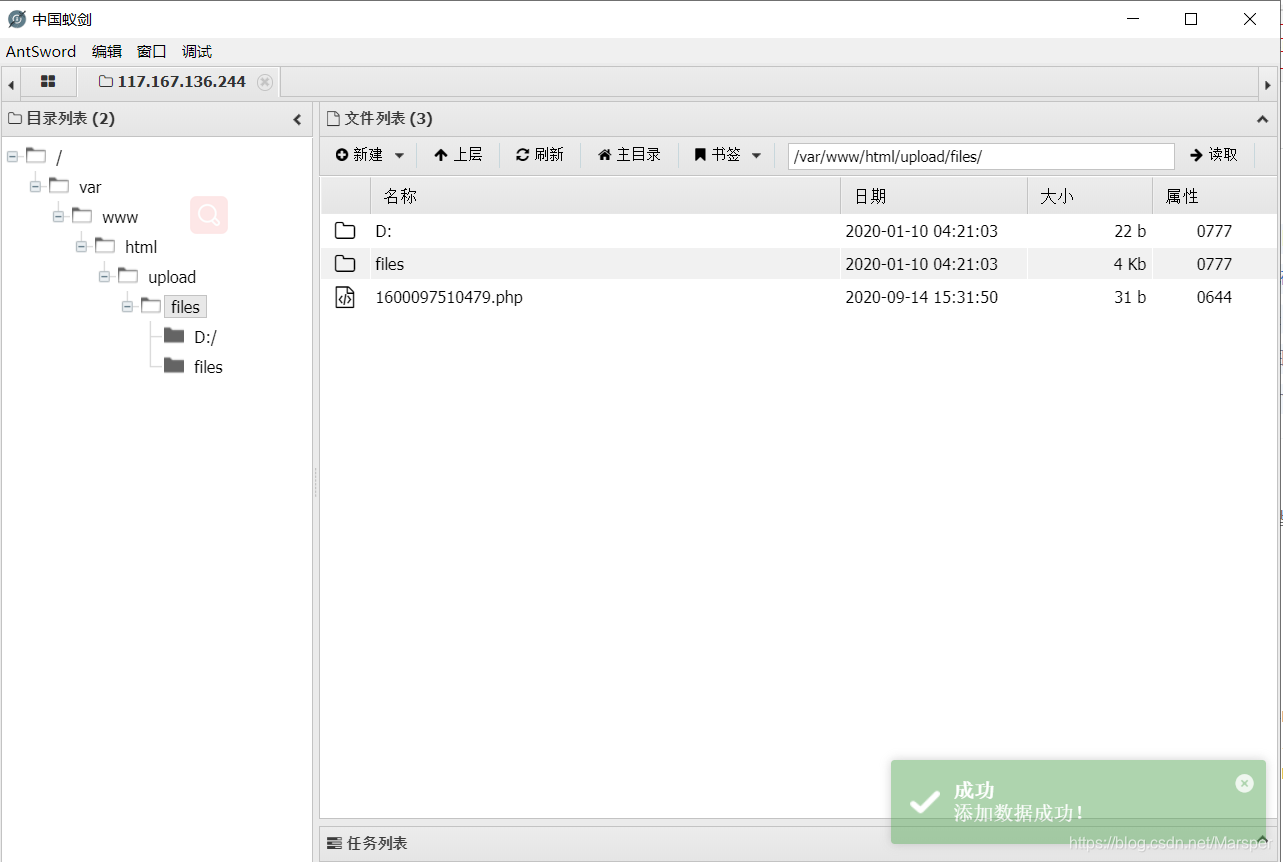Click the 添加数据成功 success message
The image size is (1283, 862).
(x=1019, y=813)
